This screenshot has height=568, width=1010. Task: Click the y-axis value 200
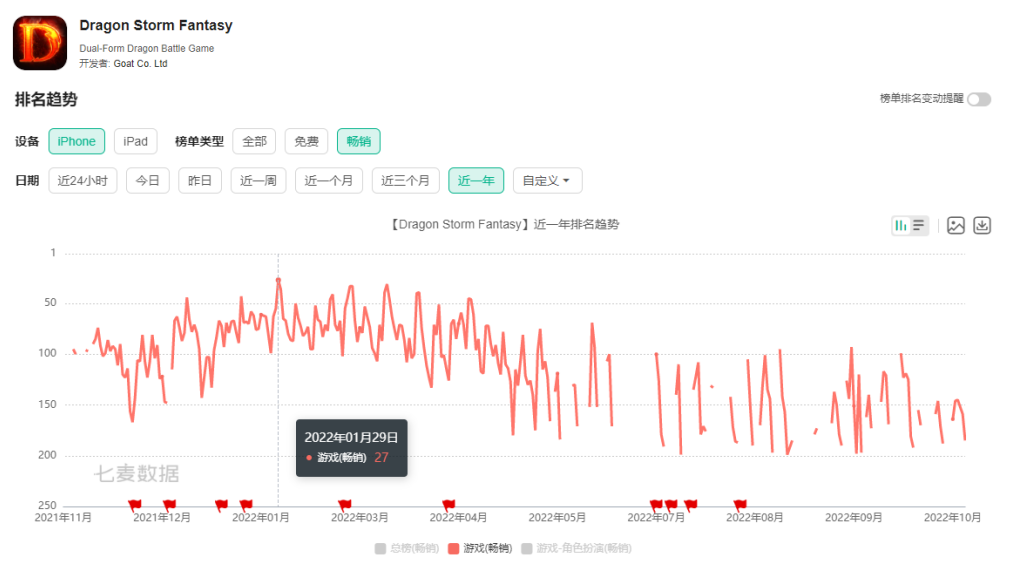[48, 455]
